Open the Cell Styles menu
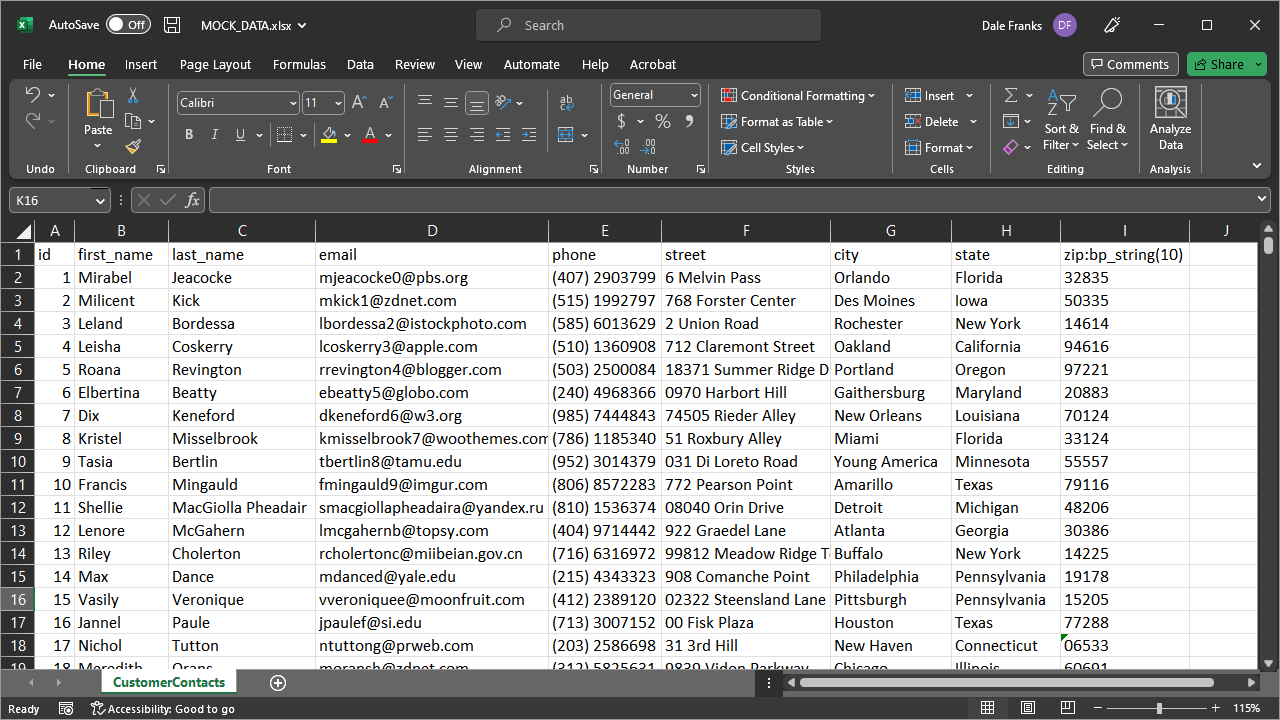Screen dimensions: 1280x720 coord(763,147)
